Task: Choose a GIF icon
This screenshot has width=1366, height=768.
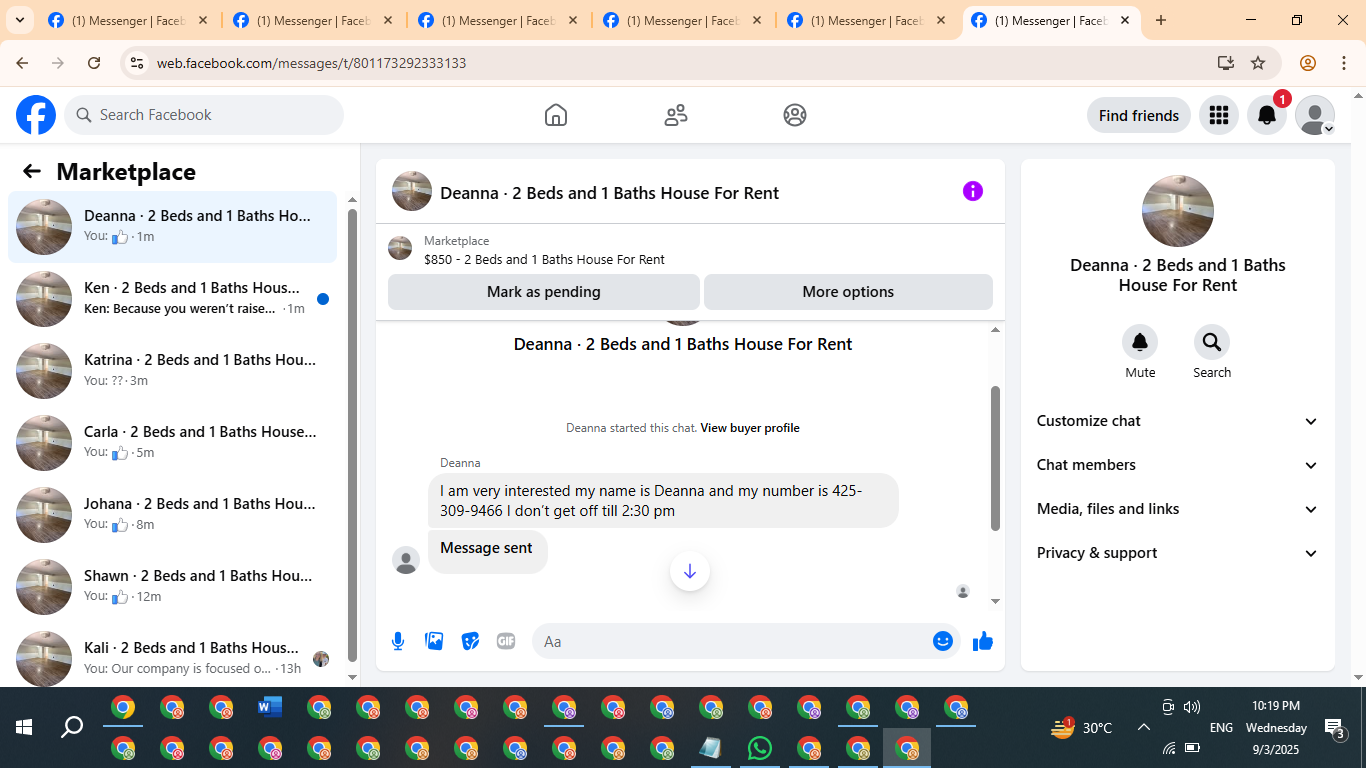Action: tap(506, 641)
